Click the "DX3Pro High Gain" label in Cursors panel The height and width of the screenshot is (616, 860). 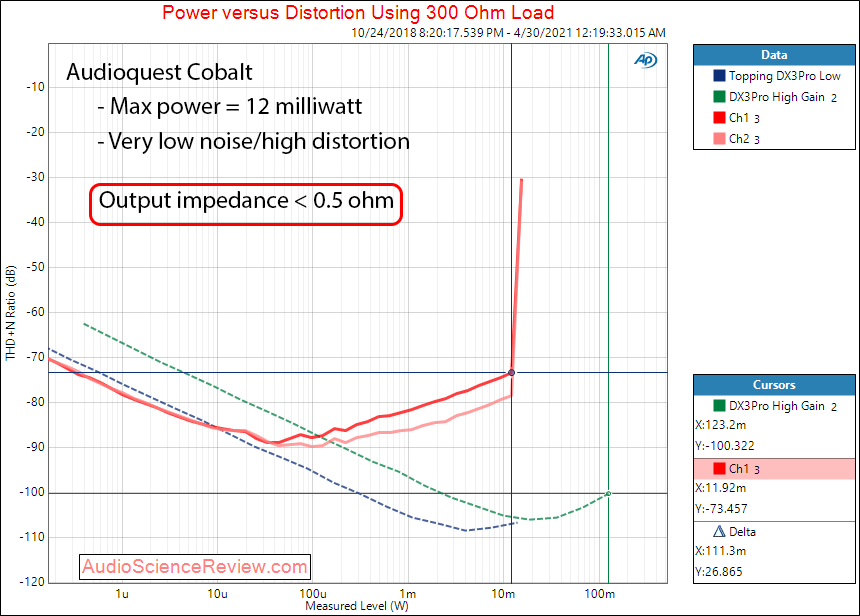[777, 406]
